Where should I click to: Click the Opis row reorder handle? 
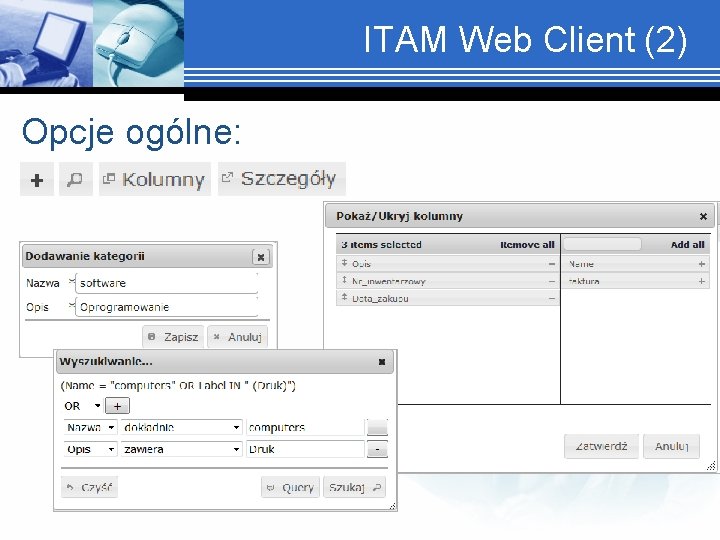344,263
